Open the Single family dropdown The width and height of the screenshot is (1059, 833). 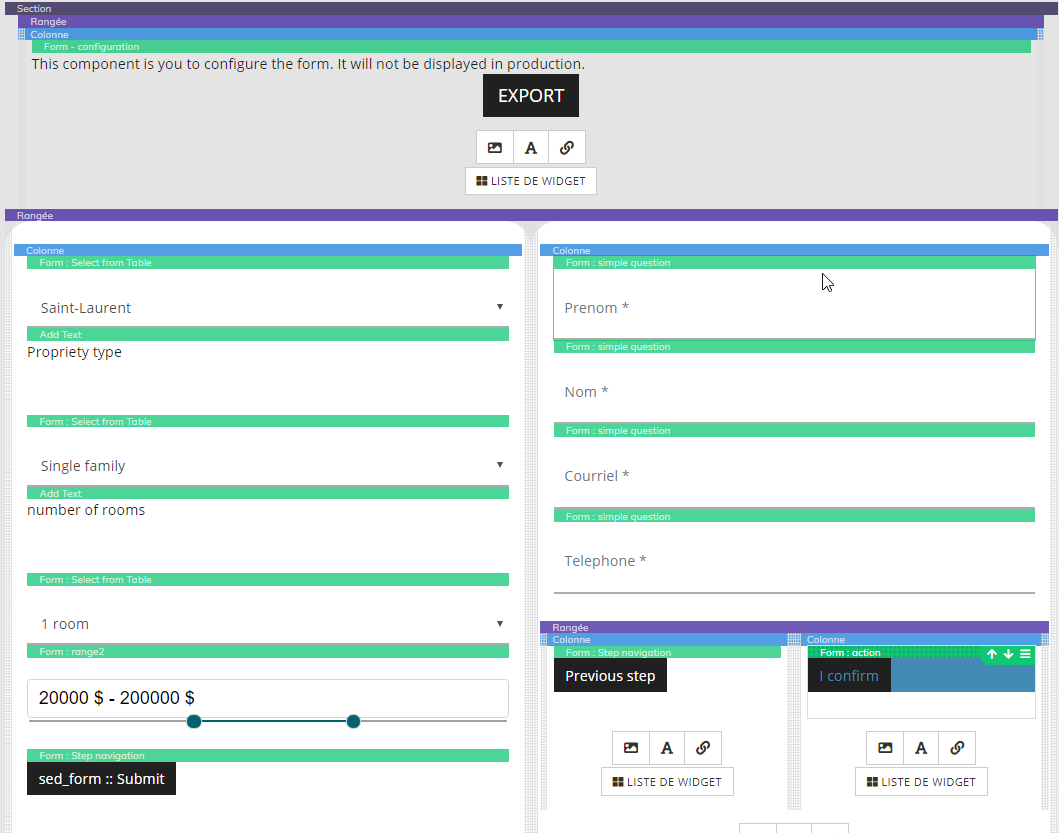(x=268, y=465)
